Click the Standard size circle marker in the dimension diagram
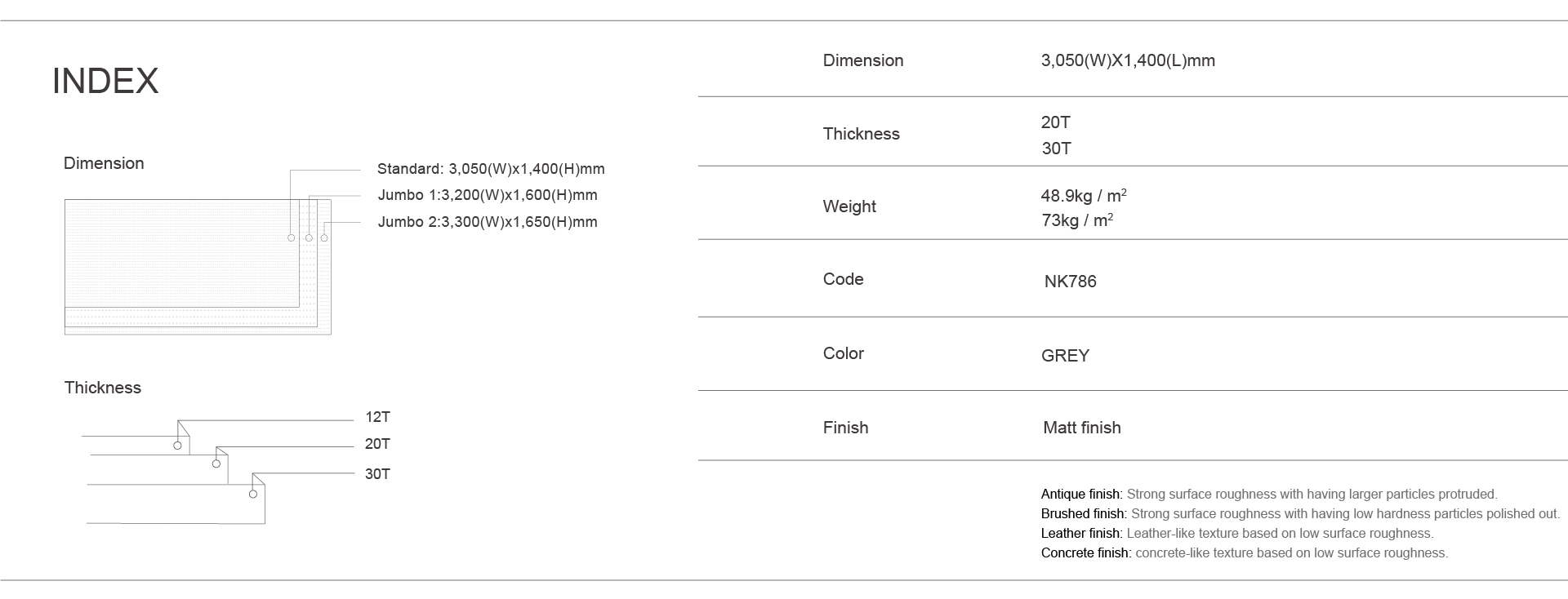Screen dimensions: 1568x599 pyautogui.click(x=292, y=237)
